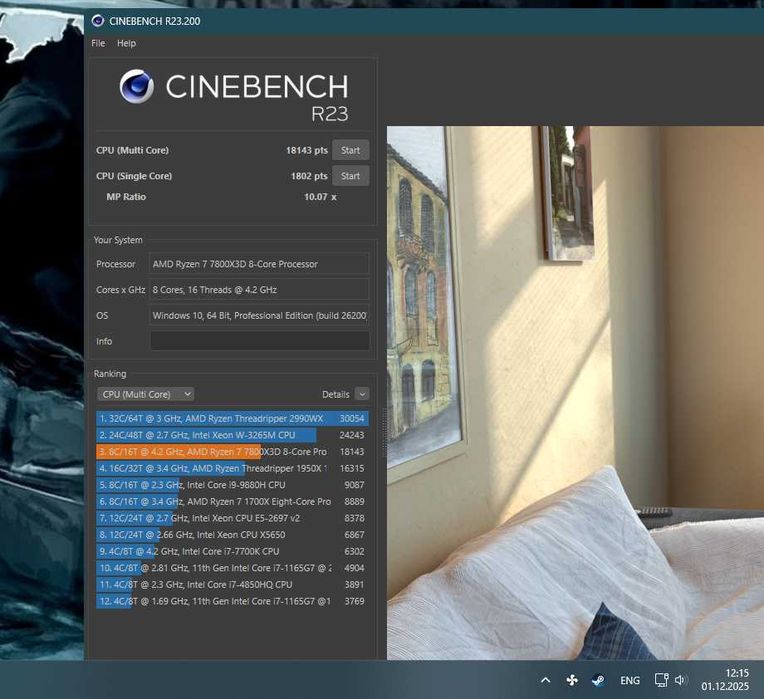Select ranking row Intel Core i9-9880H
The width and height of the screenshot is (764, 699).
232,485
